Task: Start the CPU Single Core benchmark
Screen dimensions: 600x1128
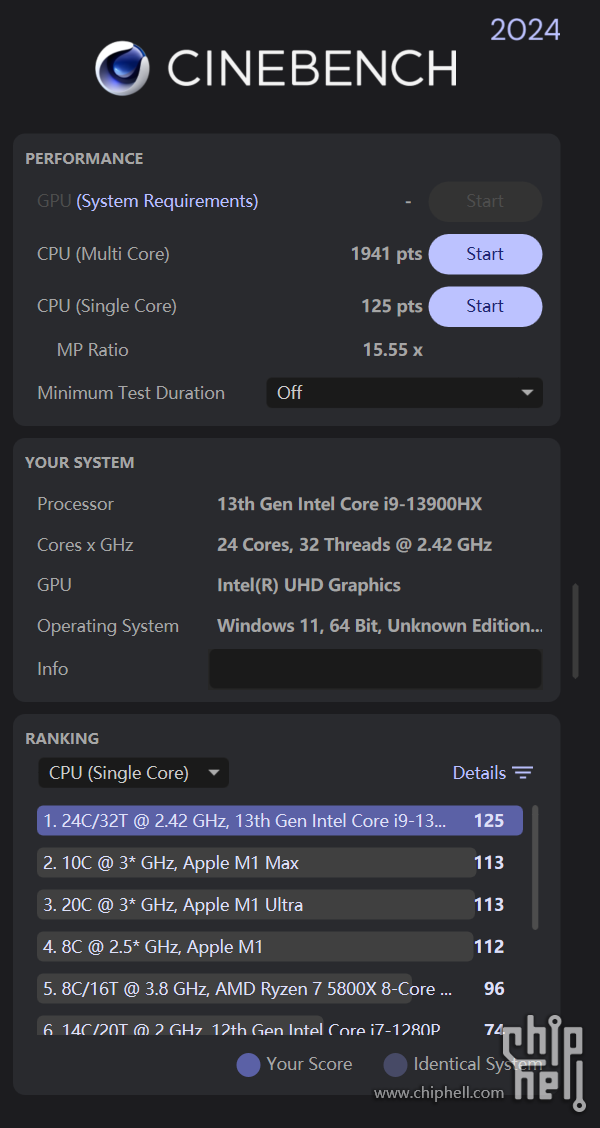Action: pyautogui.click(x=486, y=306)
